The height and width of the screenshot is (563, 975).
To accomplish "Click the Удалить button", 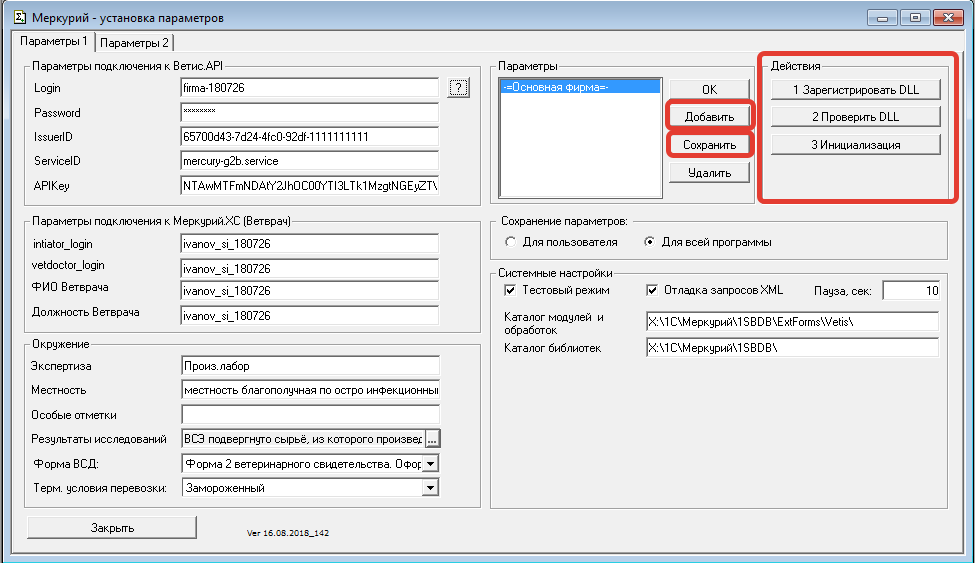I will pos(709,173).
